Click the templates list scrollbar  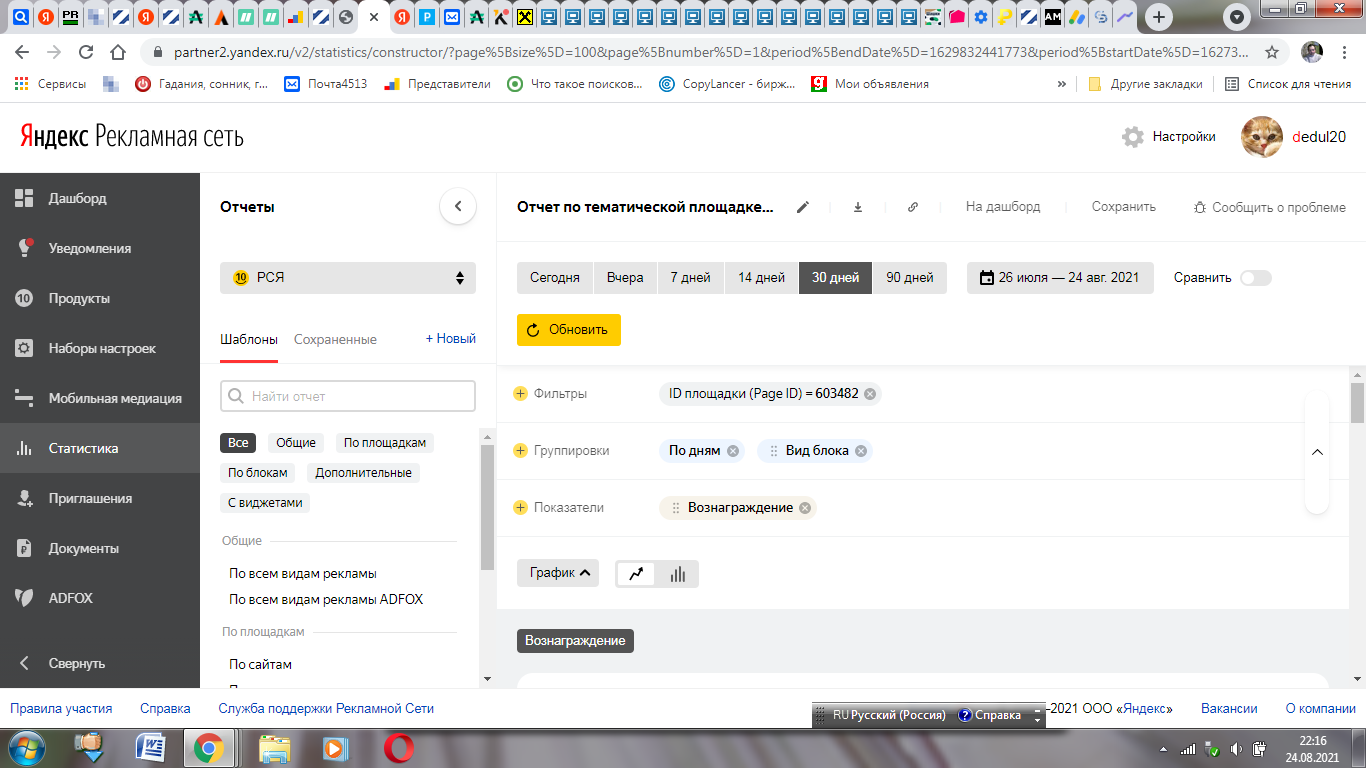(x=488, y=506)
